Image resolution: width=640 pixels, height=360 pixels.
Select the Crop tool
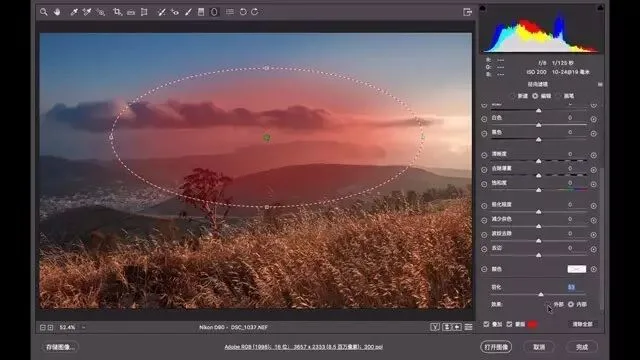click(118, 12)
